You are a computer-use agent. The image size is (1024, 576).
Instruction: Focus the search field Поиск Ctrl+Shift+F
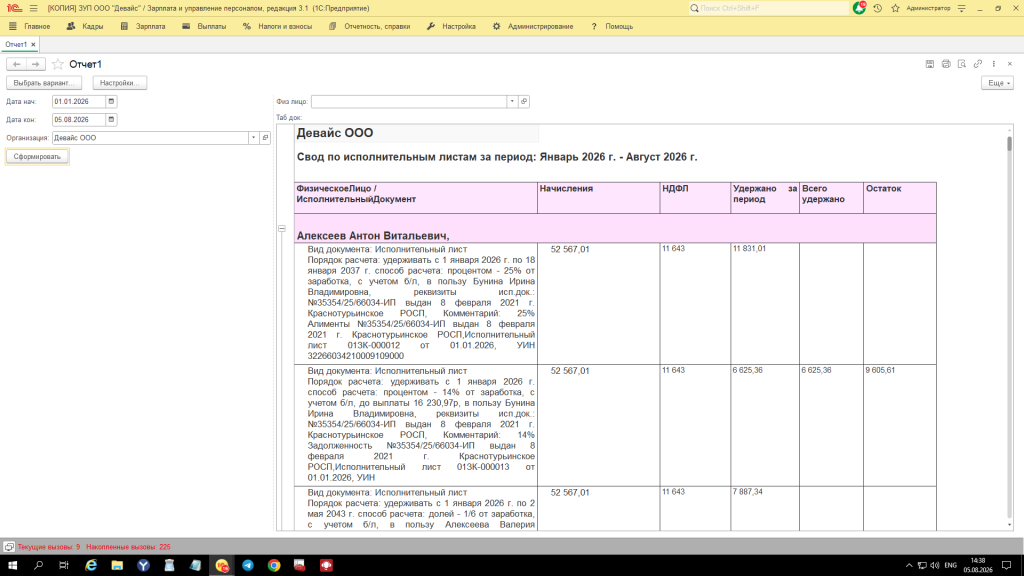769,8
